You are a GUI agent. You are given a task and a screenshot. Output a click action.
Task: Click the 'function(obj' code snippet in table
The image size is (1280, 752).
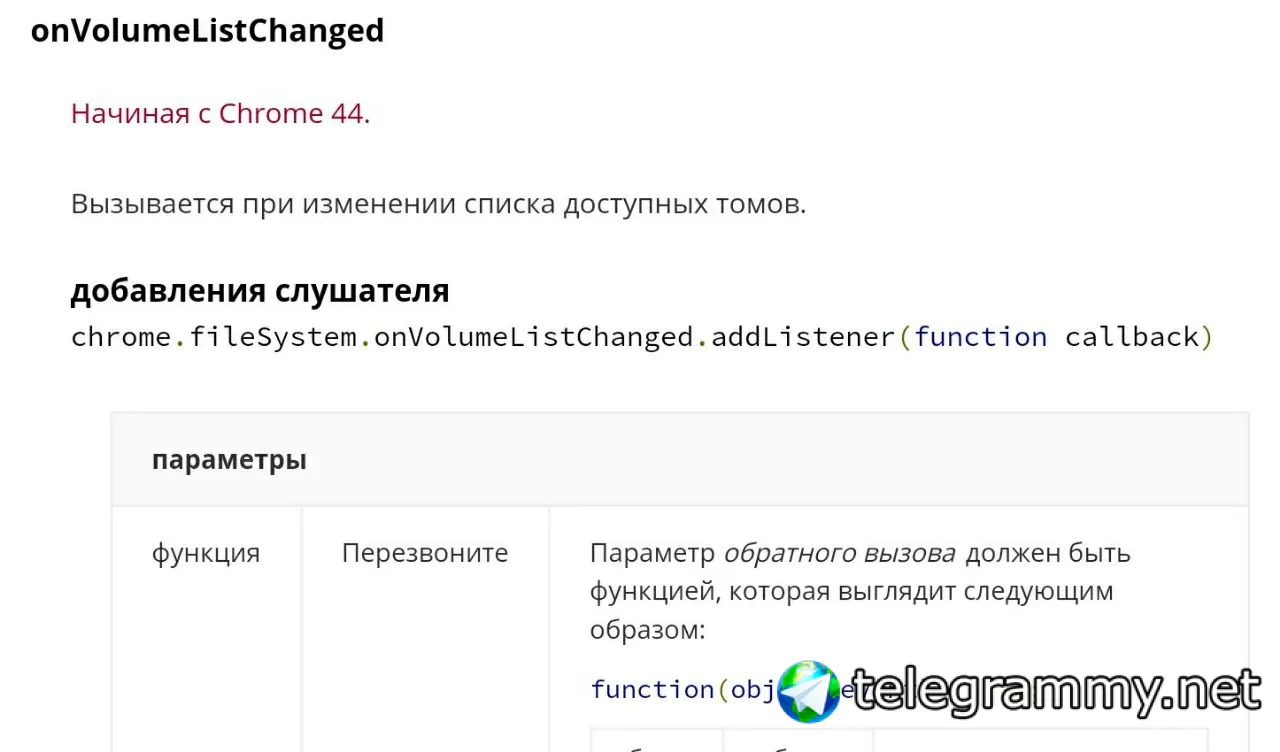pyautogui.click(x=684, y=689)
